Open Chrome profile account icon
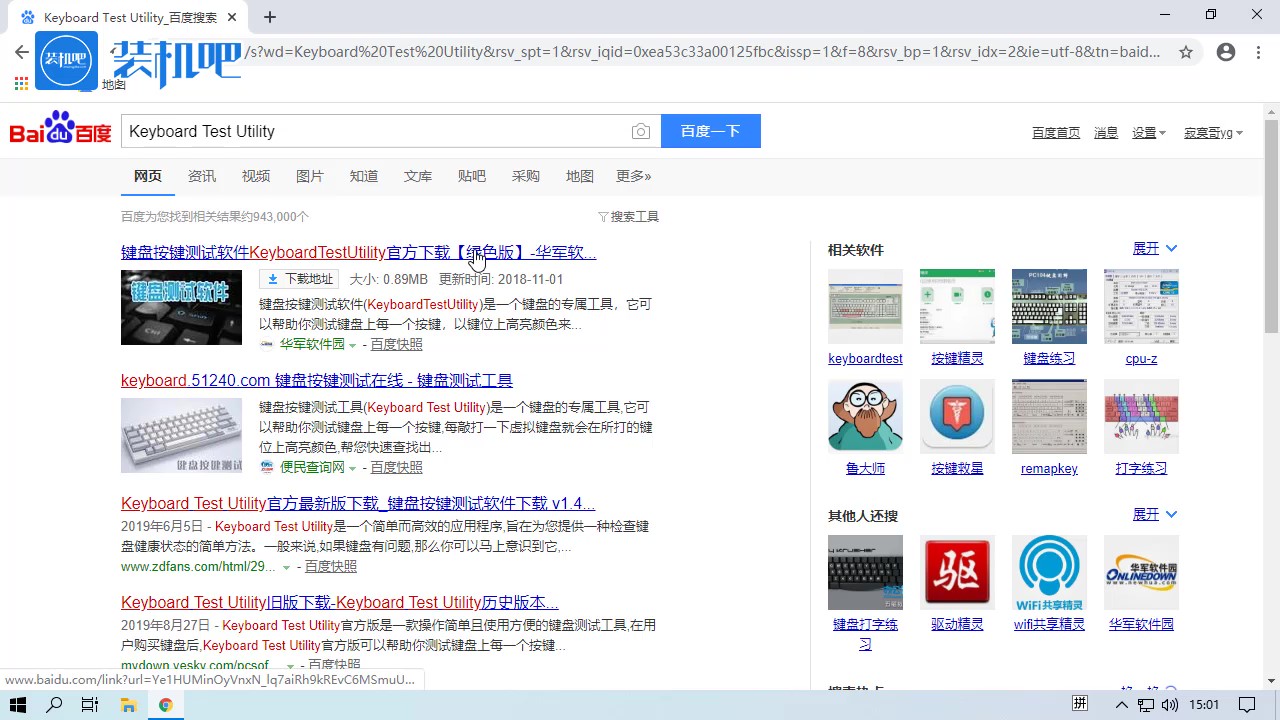 pos(1226,52)
